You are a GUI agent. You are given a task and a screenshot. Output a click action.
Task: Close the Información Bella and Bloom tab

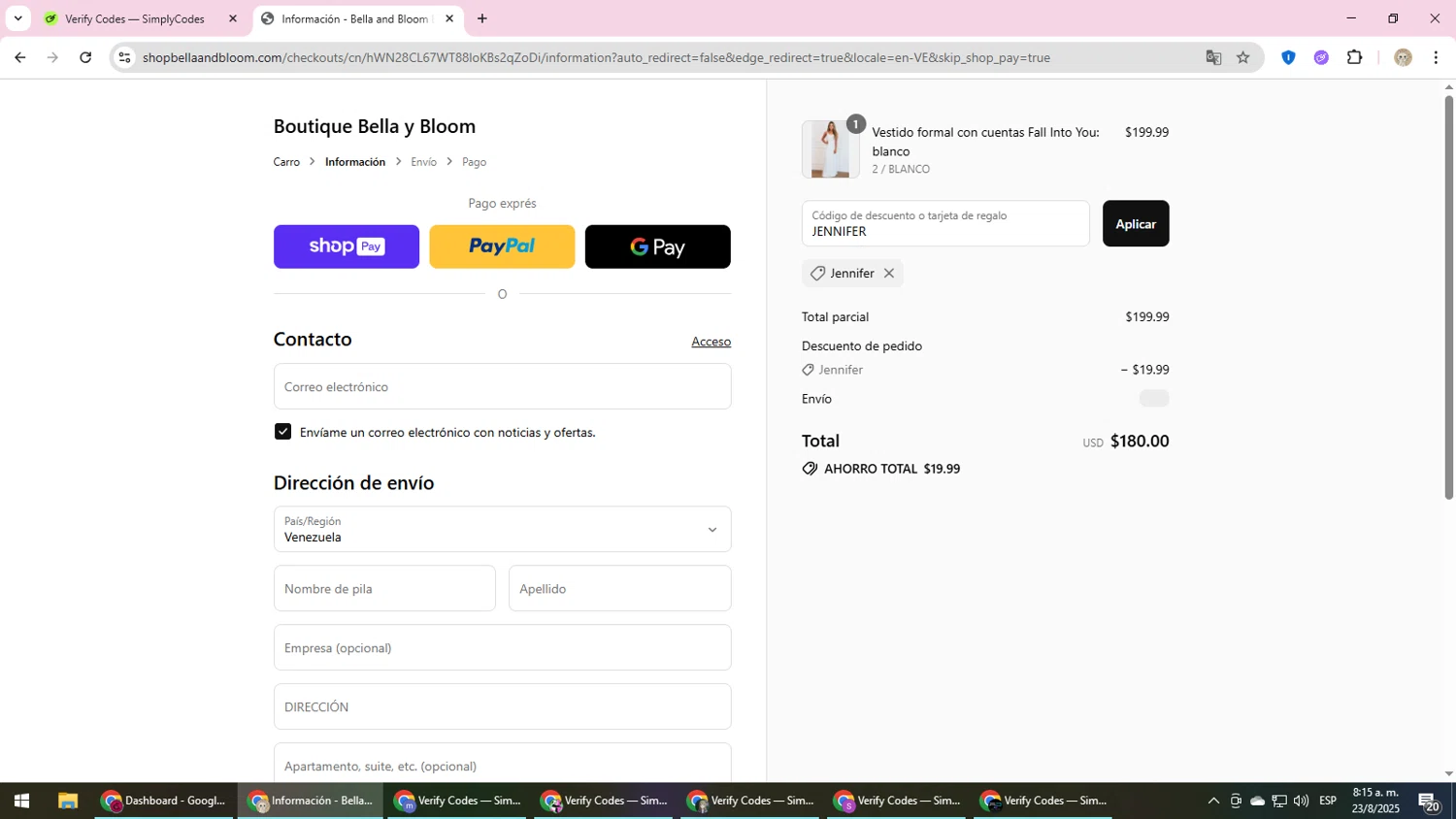449,18
